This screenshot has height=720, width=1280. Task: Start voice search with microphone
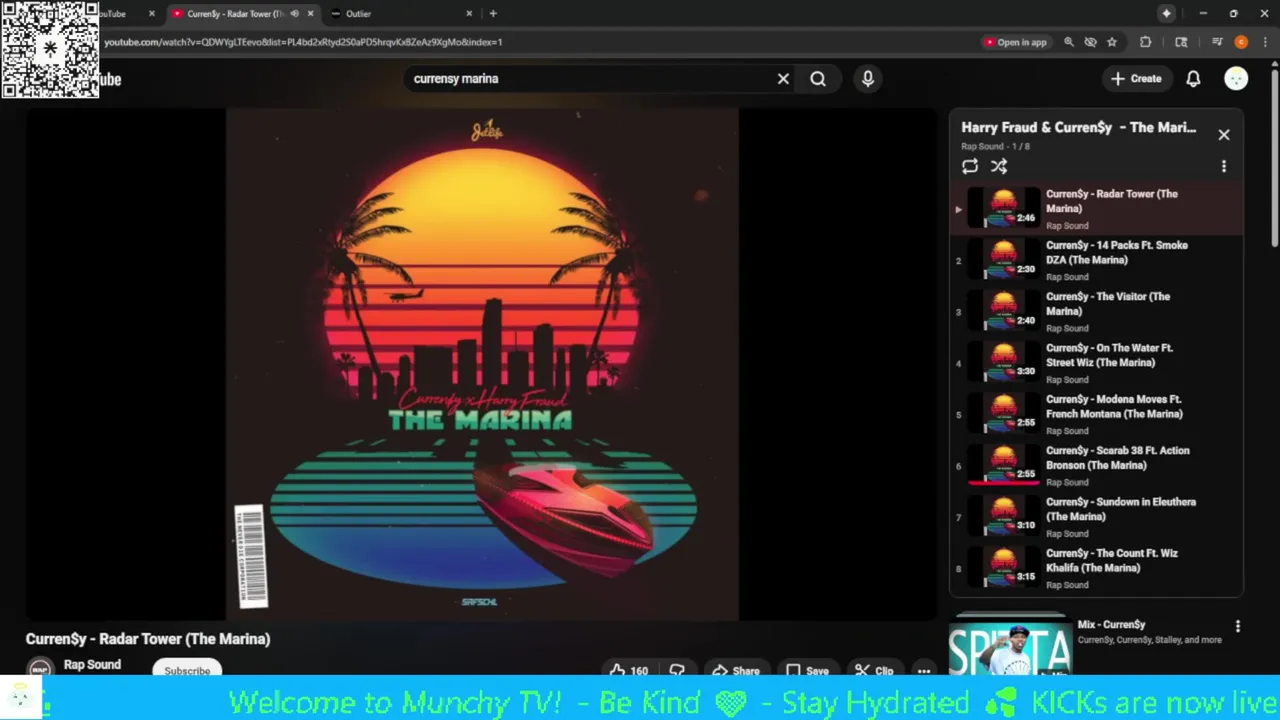tap(868, 79)
